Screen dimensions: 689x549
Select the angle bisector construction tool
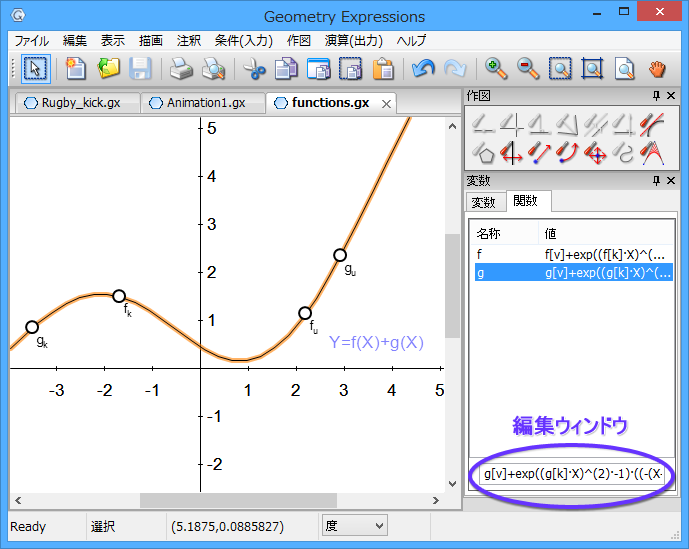tap(567, 124)
